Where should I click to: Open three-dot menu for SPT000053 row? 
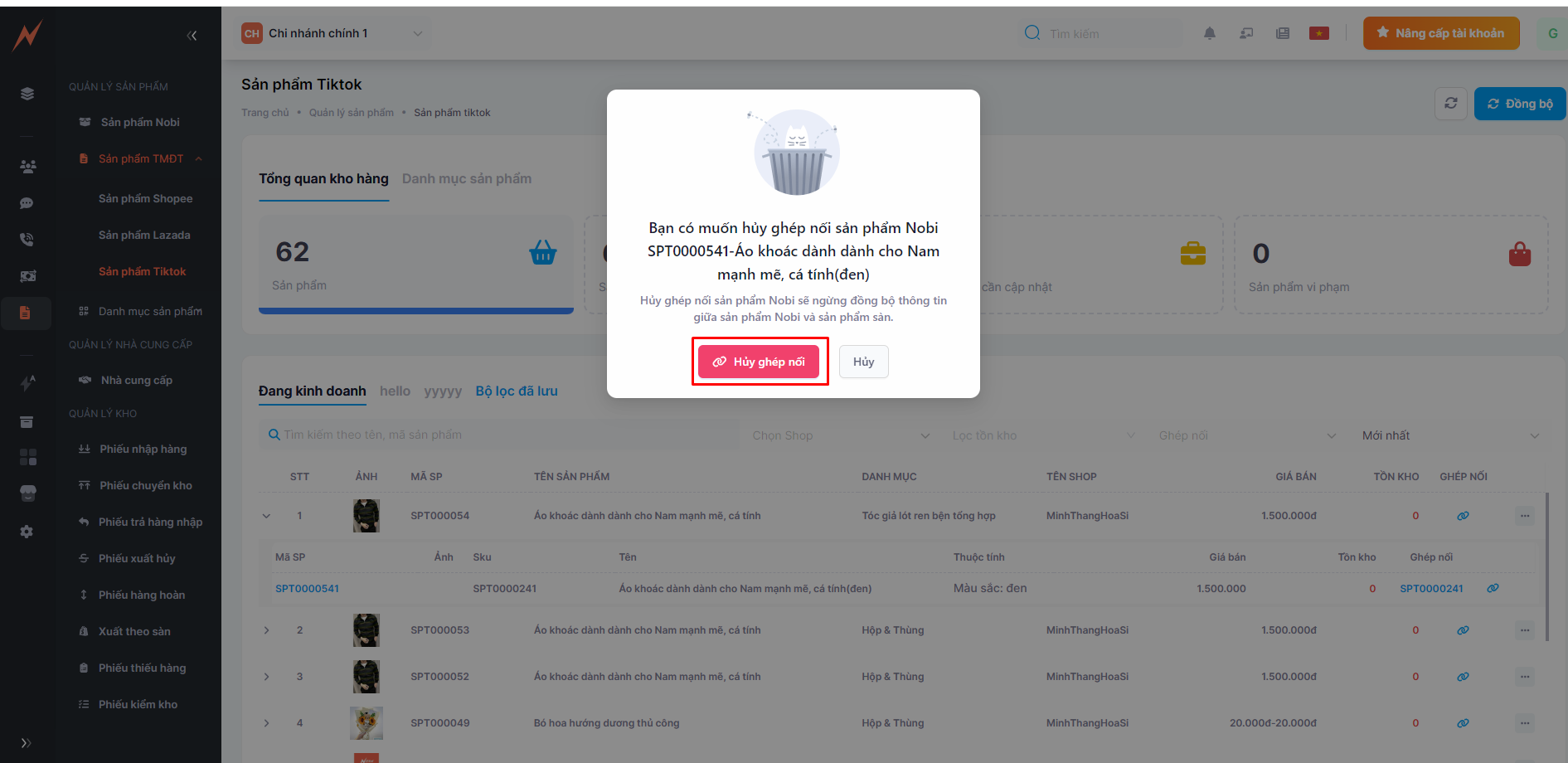pos(1524,630)
